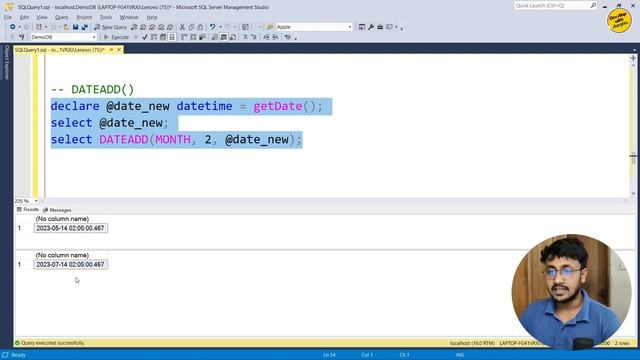Image resolution: width=640 pixels, height=360 pixels.
Task: Decrease the line indent
Action: click(x=266, y=37)
